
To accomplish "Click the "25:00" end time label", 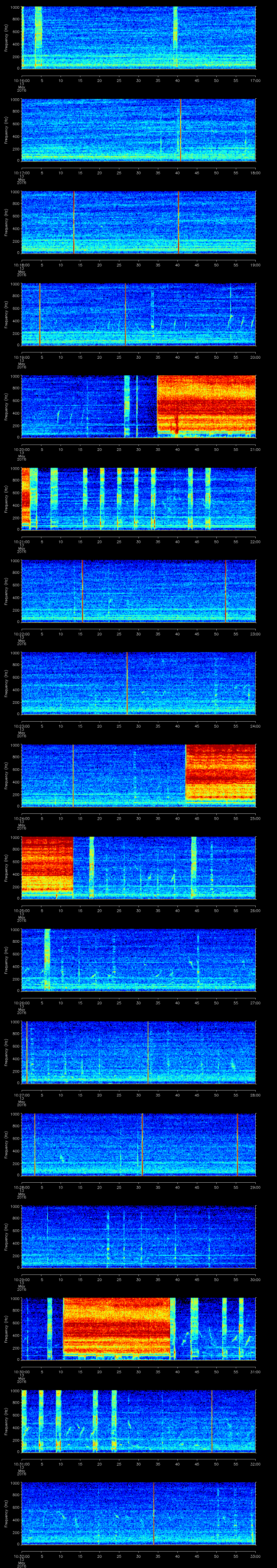I will point(255,818).
